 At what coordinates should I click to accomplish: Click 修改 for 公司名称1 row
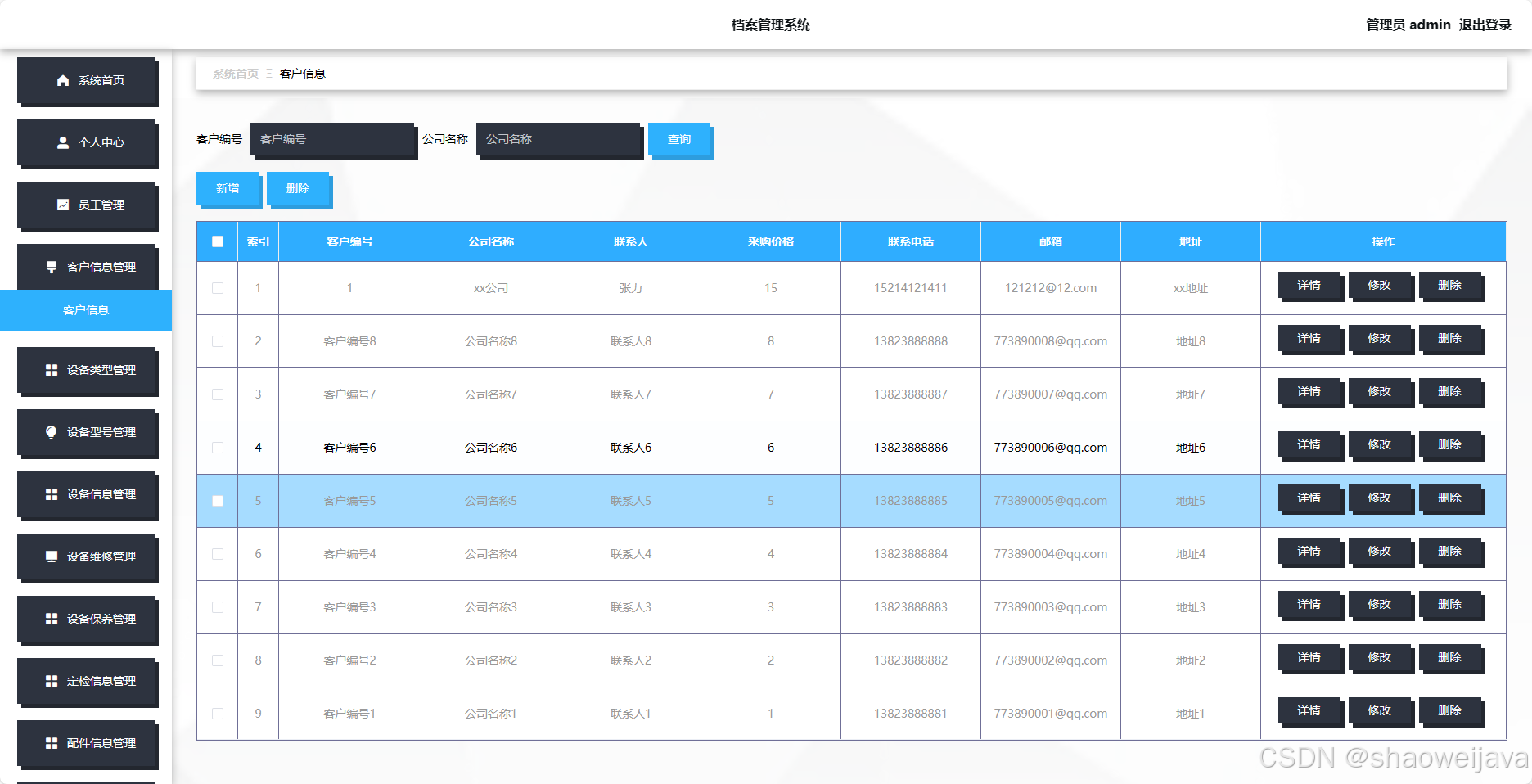pyautogui.click(x=1381, y=712)
